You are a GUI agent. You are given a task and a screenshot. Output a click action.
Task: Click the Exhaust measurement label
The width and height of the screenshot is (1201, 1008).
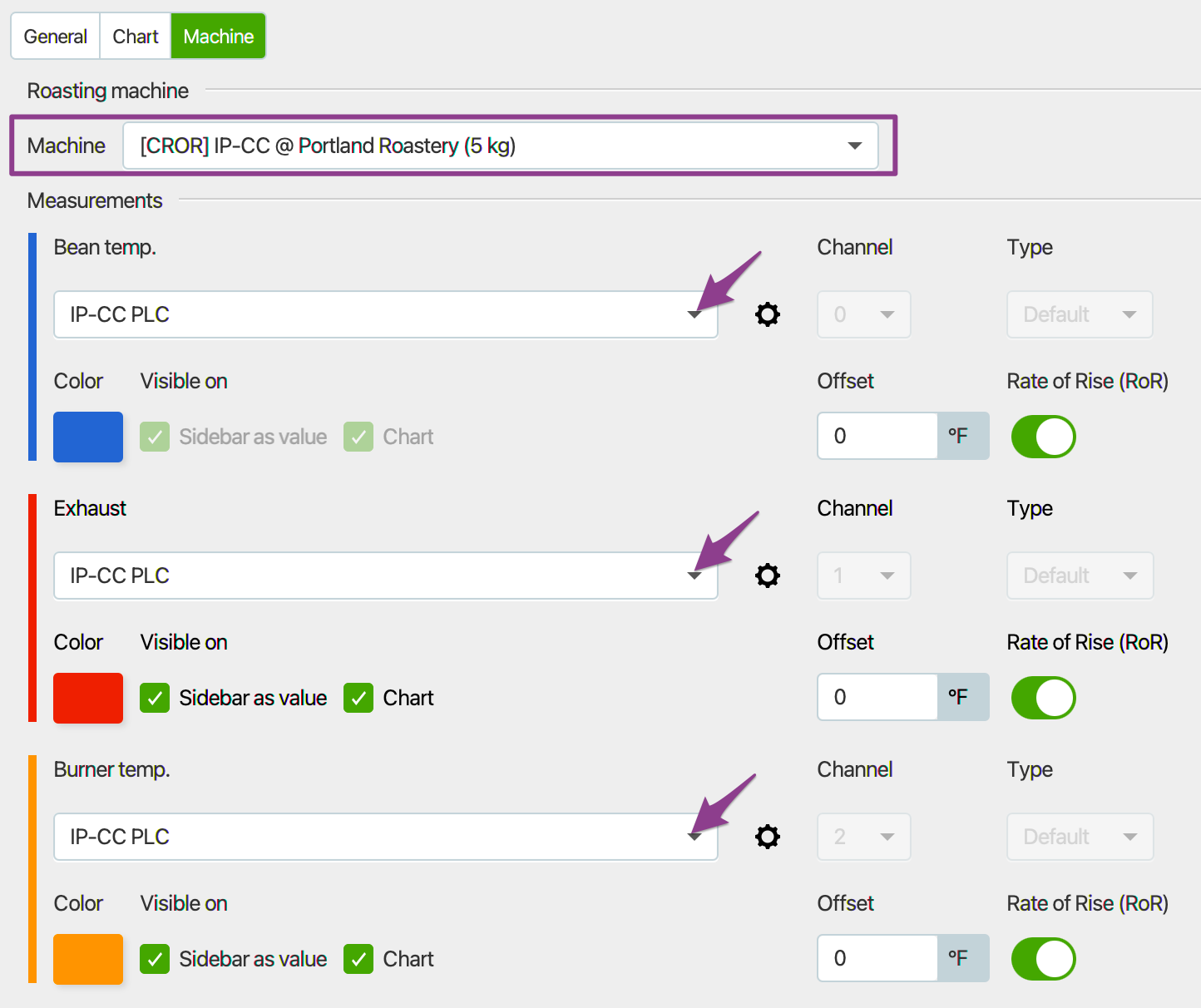pyautogui.click(x=90, y=508)
